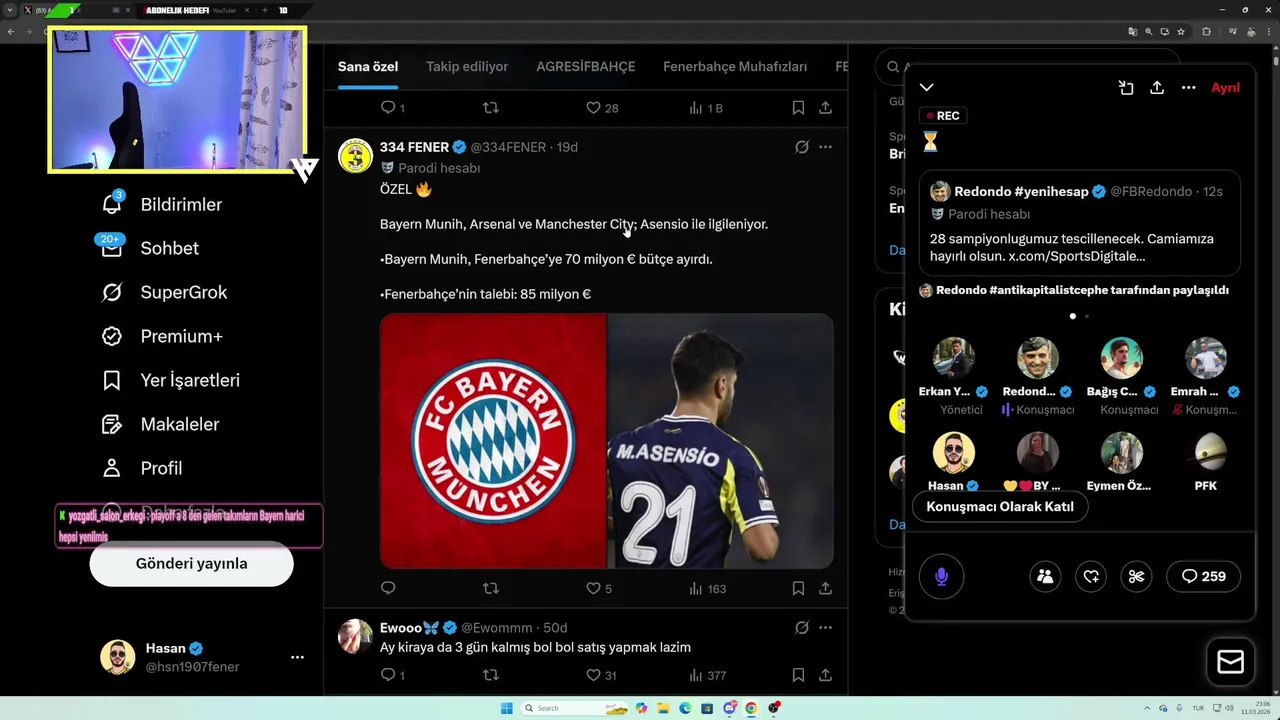Share the Space via upload icon
1280x720 pixels.
(1157, 88)
